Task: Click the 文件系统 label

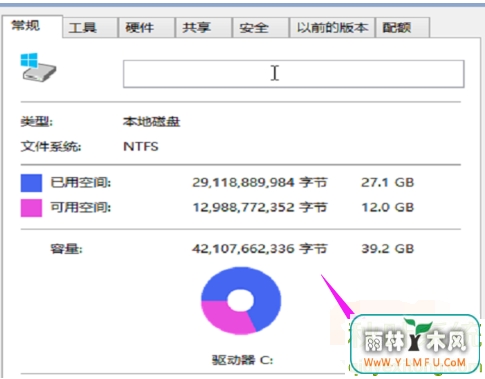Action: click(x=51, y=147)
